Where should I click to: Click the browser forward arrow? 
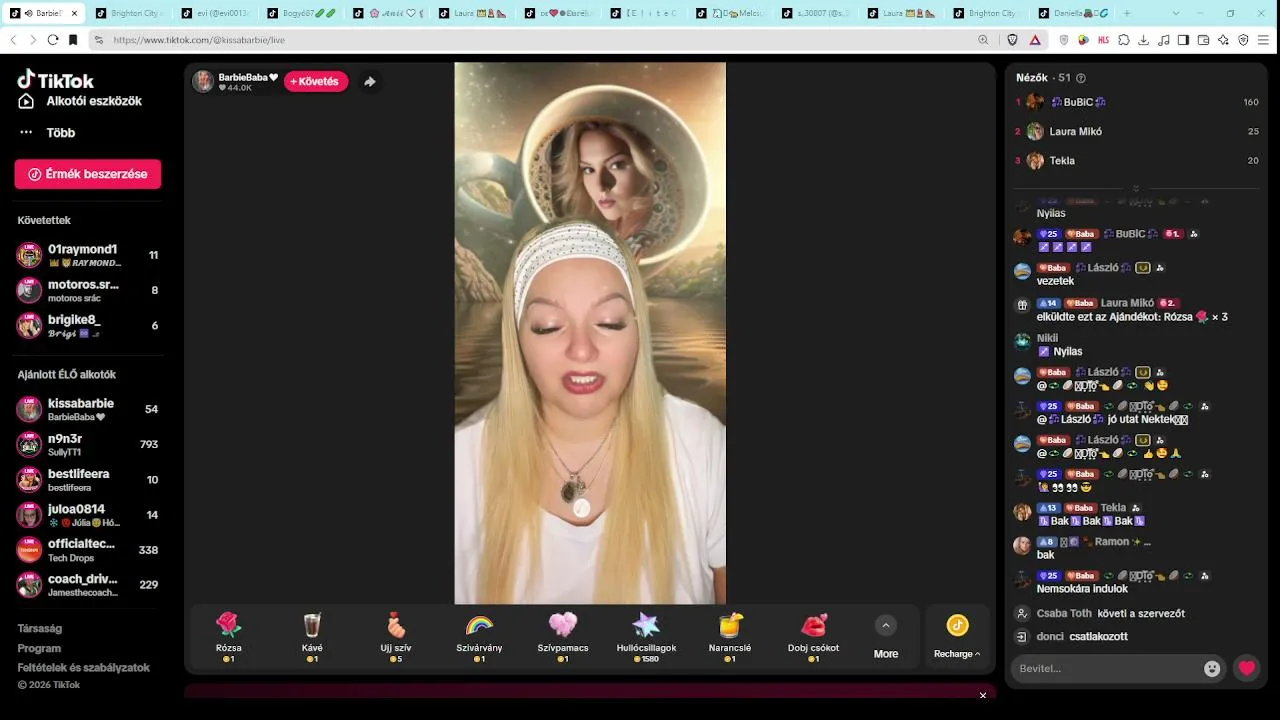(x=33, y=40)
